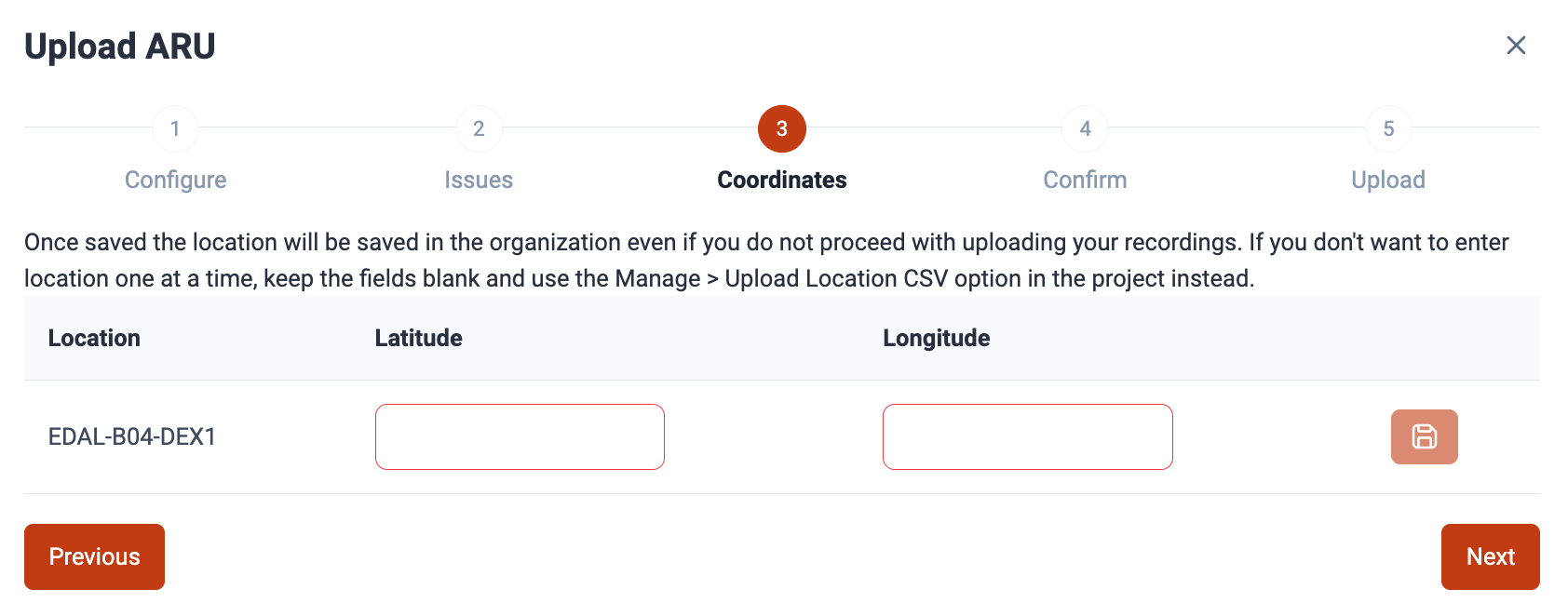
Task: Focus the Longitude input for EDAL-B04-DEX1
Action: [1027, 436]
